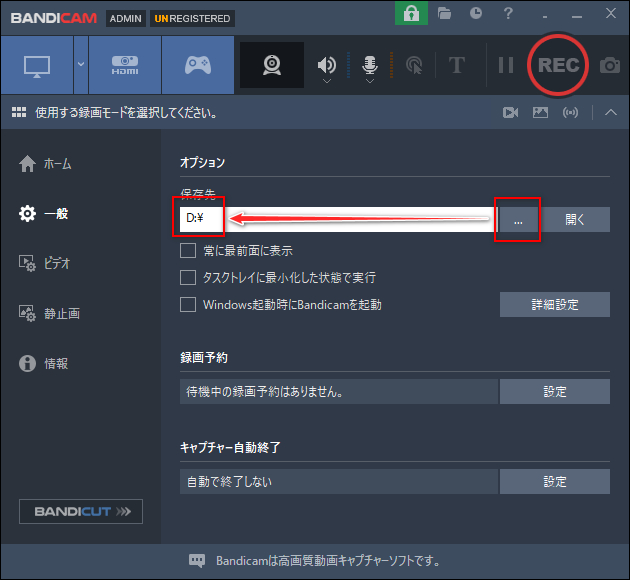
Task: Close the Bandicam window
Action: (x=611, y=13)
